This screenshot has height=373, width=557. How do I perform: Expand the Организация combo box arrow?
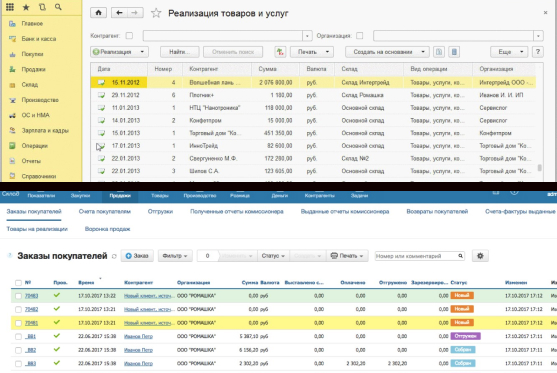click(x=539, y=36)
